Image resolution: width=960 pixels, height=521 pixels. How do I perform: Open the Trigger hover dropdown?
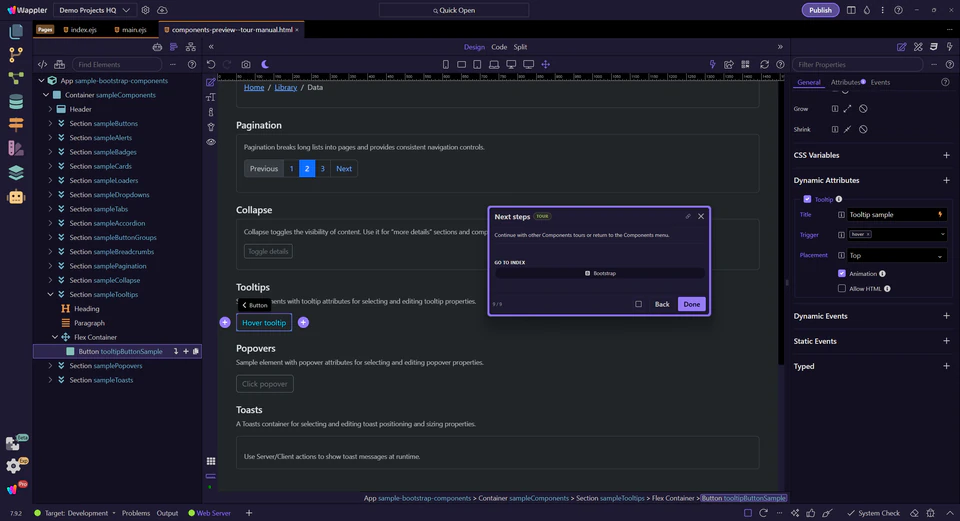point(897,234)
